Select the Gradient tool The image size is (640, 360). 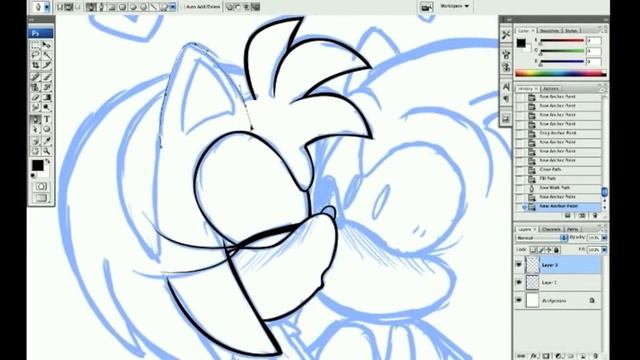47,97
